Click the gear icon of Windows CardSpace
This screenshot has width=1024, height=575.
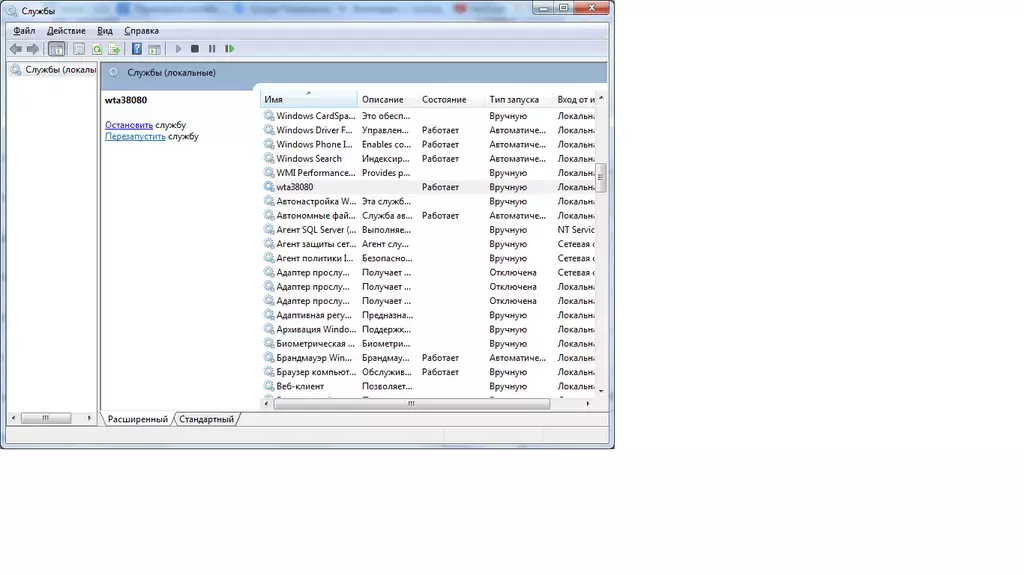tap(268, 116)
